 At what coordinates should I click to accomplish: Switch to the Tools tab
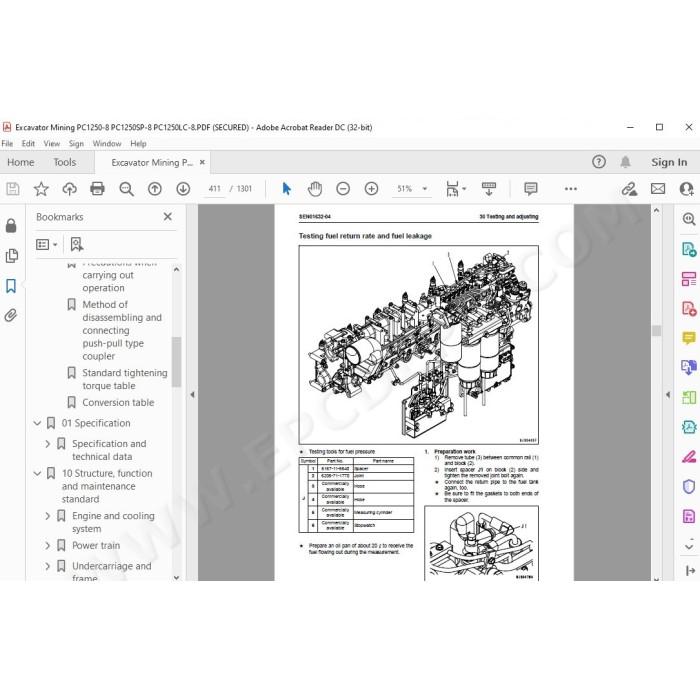pyautogui.click(x=65, y=162)
